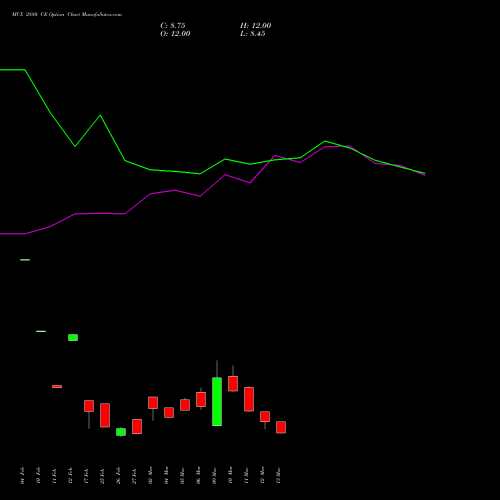Select the last red candle on 13 Mar
The image size is (500, 500).
tap(281, 427)
